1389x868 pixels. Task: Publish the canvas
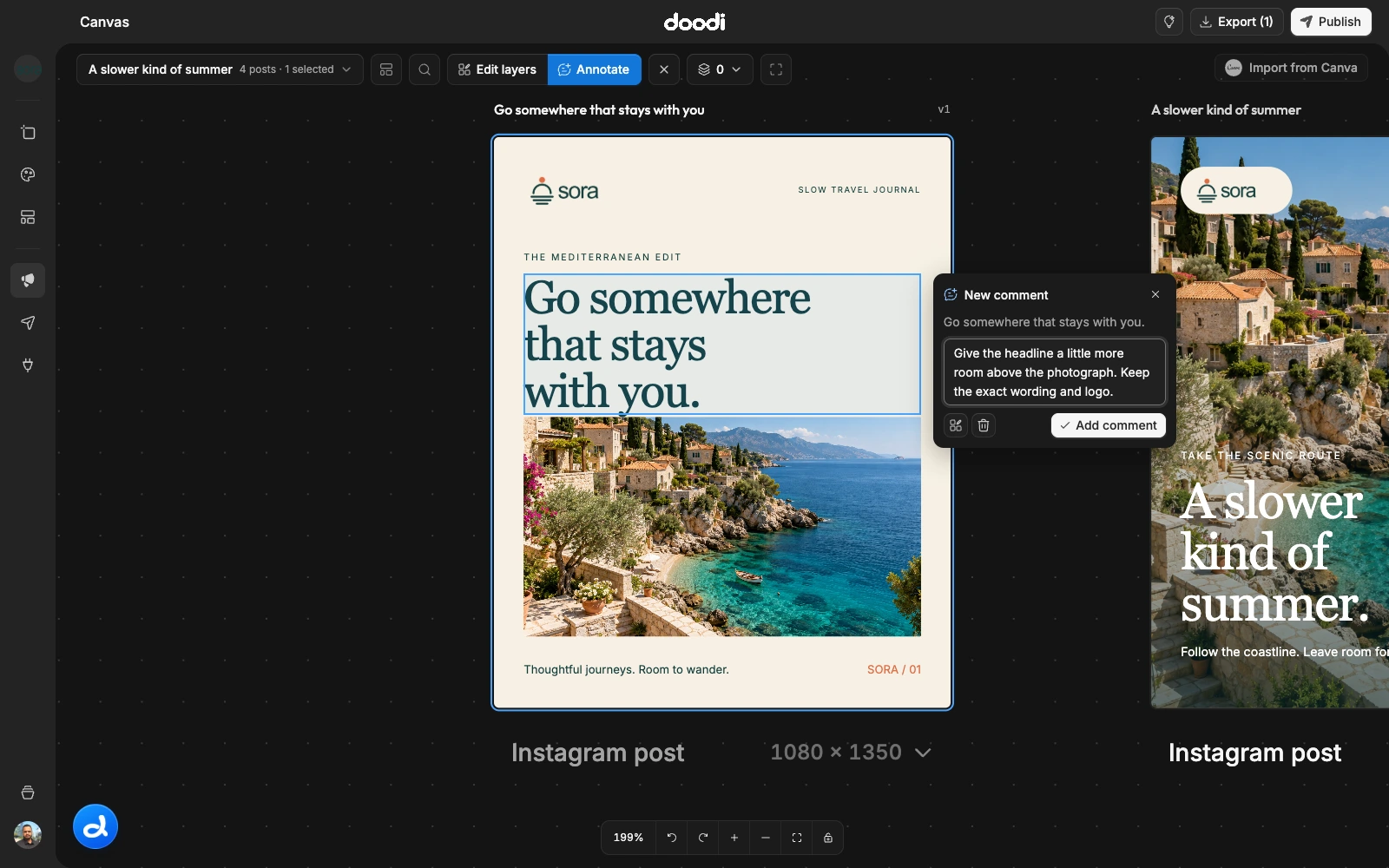tap(1331, 22)
